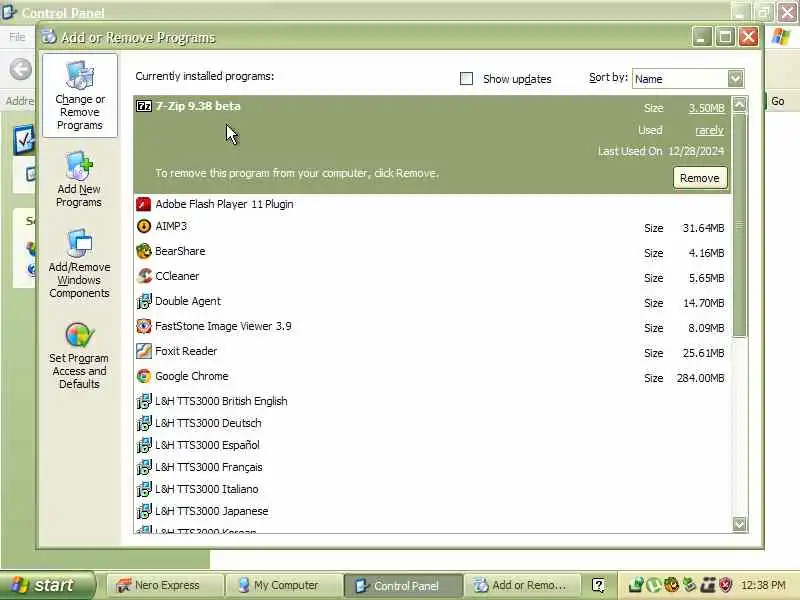Open Add New Programs section
Viewport: 800px width, 600px height.
coord(79,179)
